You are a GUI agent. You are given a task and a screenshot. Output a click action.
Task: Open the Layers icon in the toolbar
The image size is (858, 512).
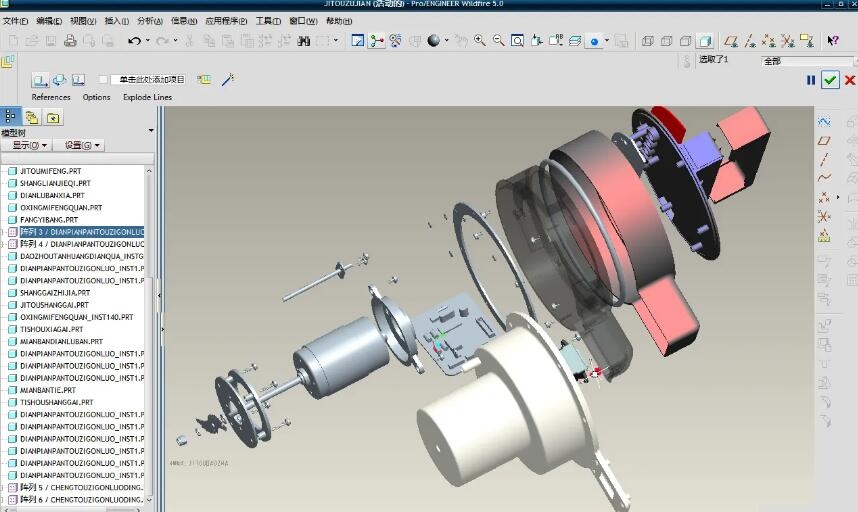point(575,40)
